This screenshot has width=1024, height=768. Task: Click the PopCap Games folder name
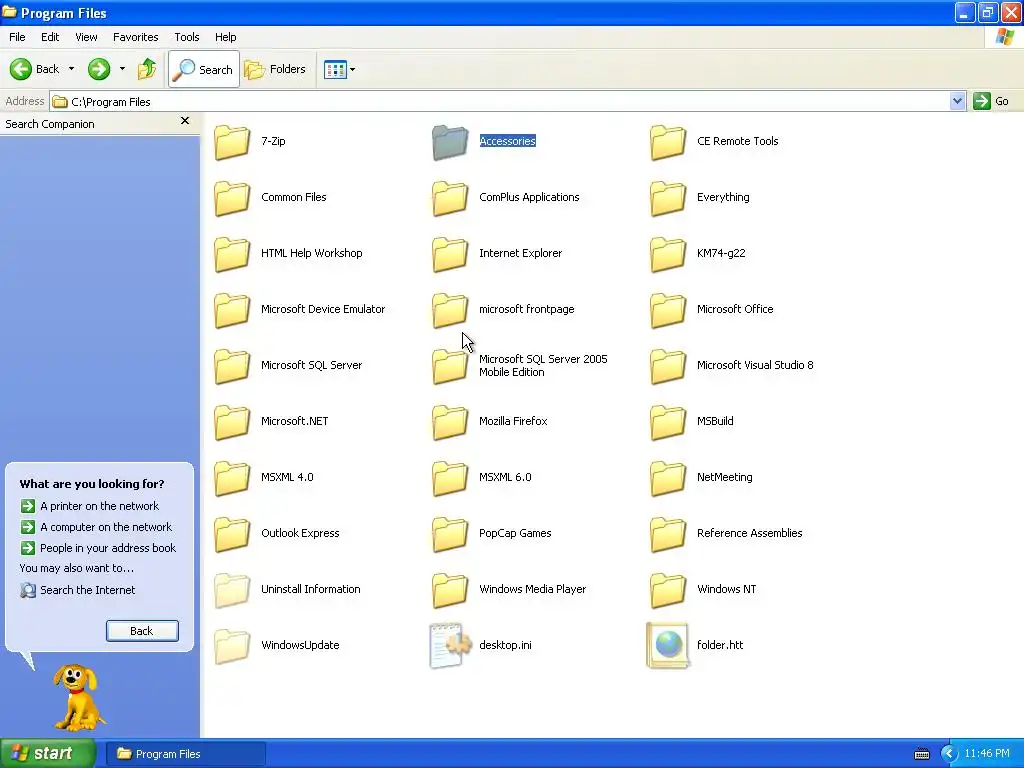click(515, 534)
